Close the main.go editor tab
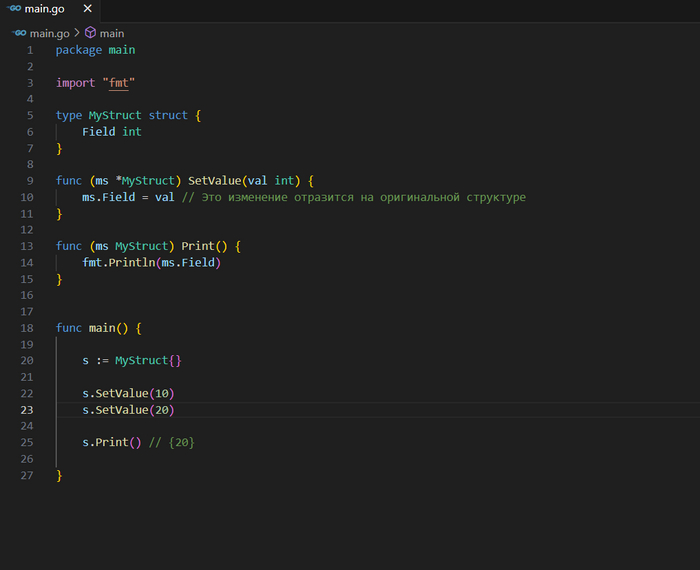Viewport: 700px width, 570px height. (x=87, y=10)
